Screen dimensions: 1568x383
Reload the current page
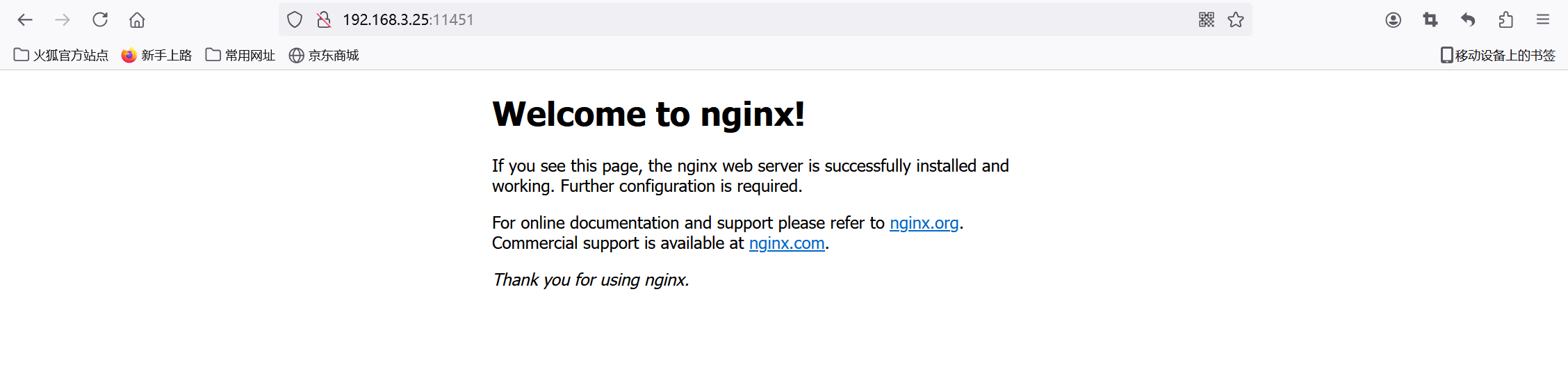[x=100, y=19]
